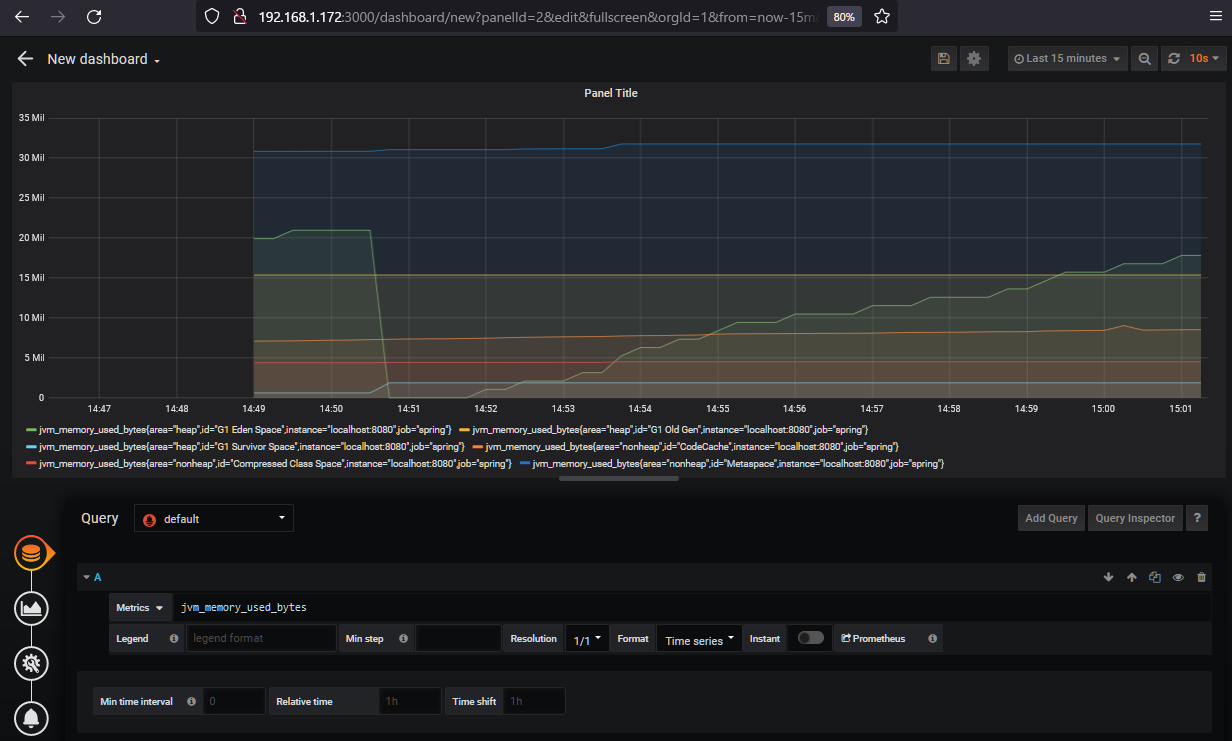Screen dimensions: 1232x741
Task: Open the General settings gear tab in sidebar
Action: pos(32,663)
